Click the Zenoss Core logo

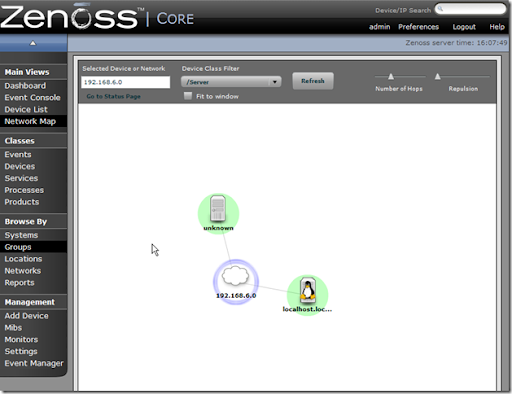click(x=97, y=17)
